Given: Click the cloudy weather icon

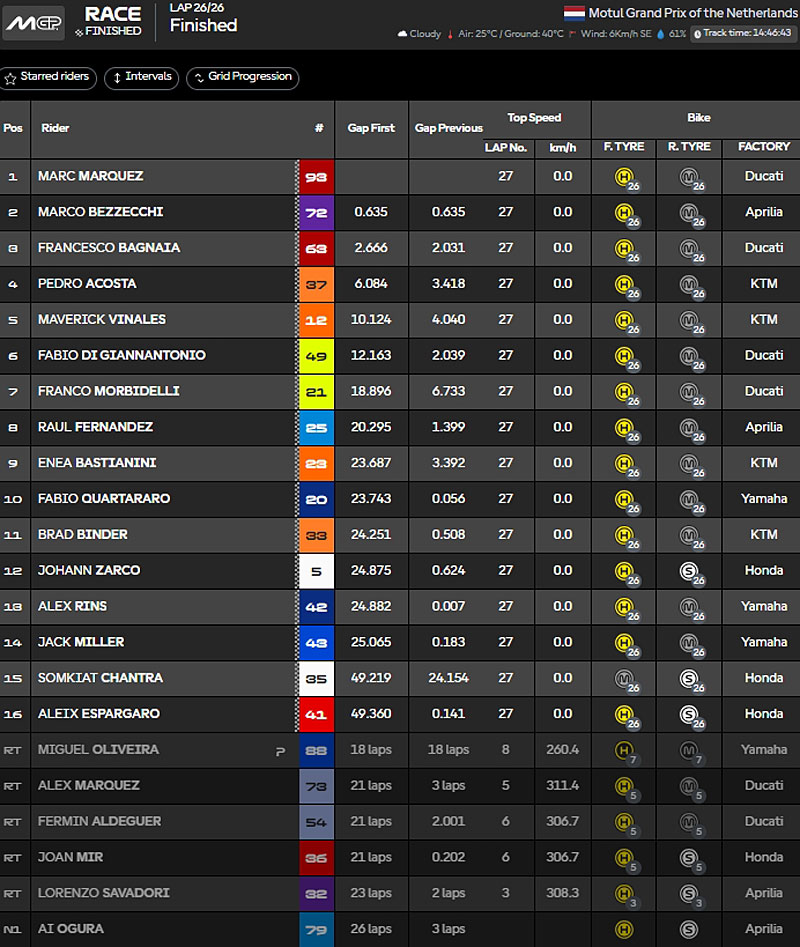Looking at the screenshot, I should (402, 34).
